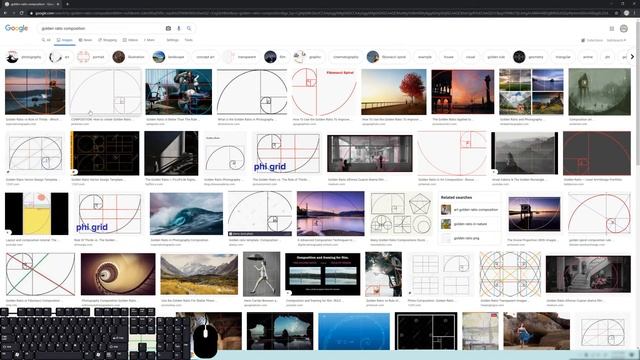
Task: Switch to the Shopping tab
Action: [107, 40]
